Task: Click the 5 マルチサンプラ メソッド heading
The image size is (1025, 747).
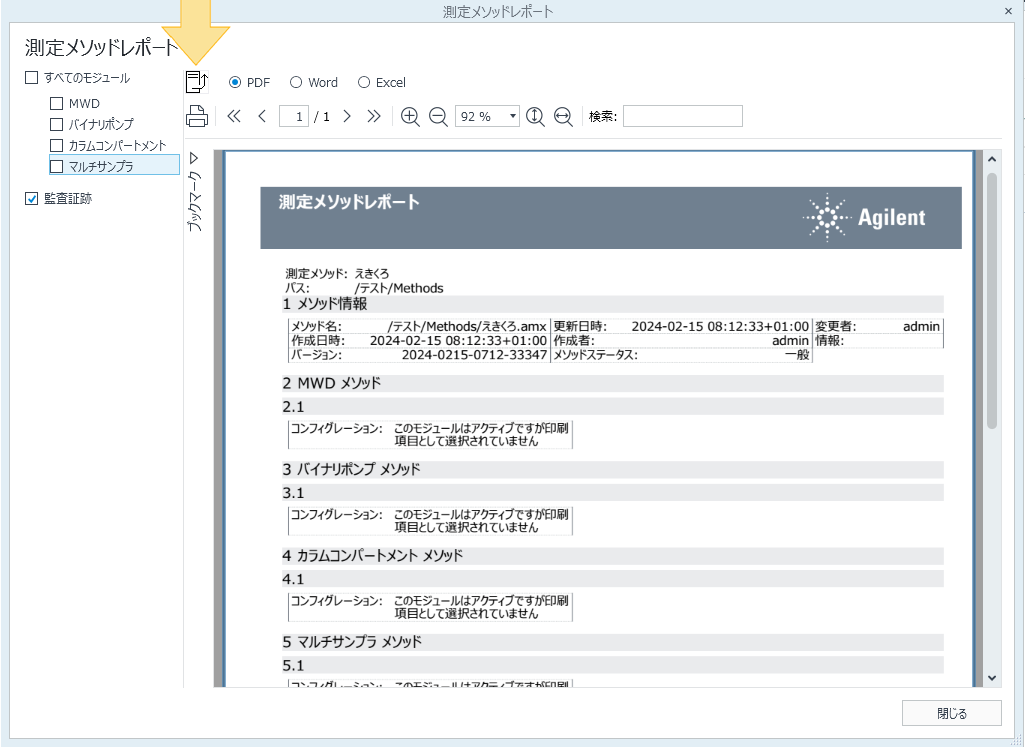Action: [352, 642]
